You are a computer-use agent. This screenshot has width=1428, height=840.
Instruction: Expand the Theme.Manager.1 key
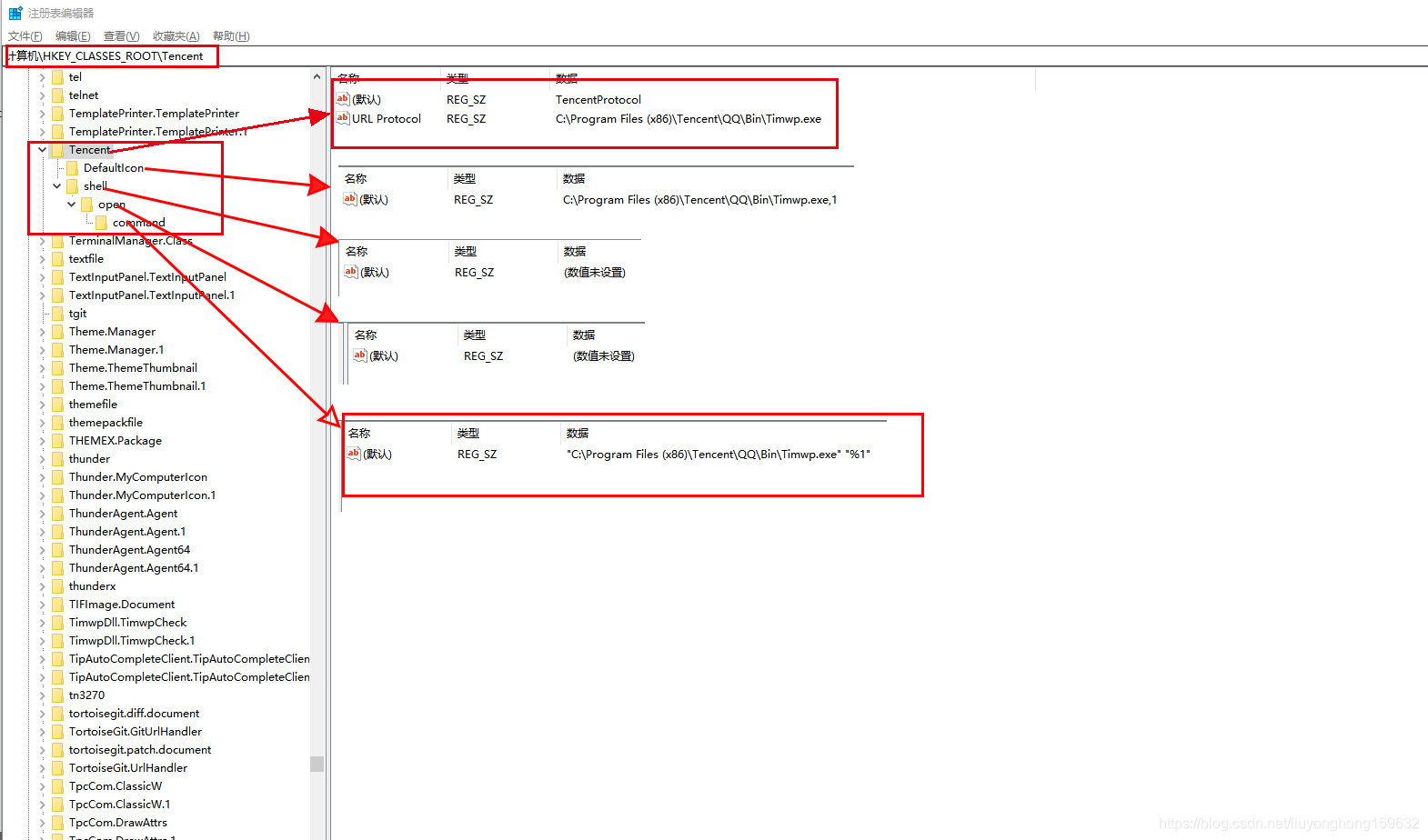coord(42,350)
